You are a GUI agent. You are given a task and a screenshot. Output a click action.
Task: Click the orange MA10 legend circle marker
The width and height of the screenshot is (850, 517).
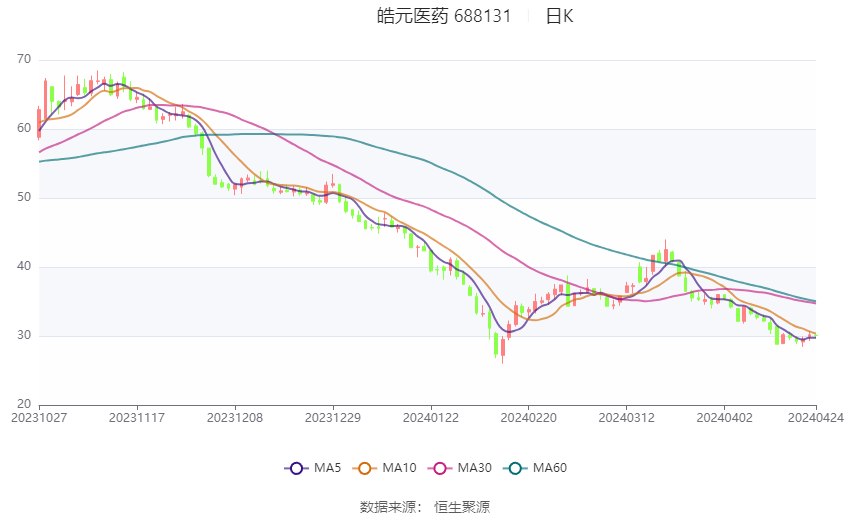[x=365, y=468]
